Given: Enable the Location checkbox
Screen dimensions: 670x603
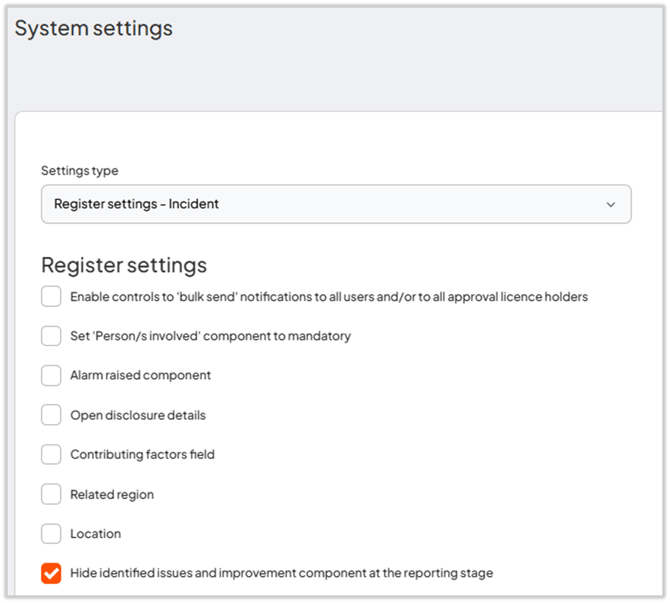Looking at the screenshot, I should coord(51,534).
